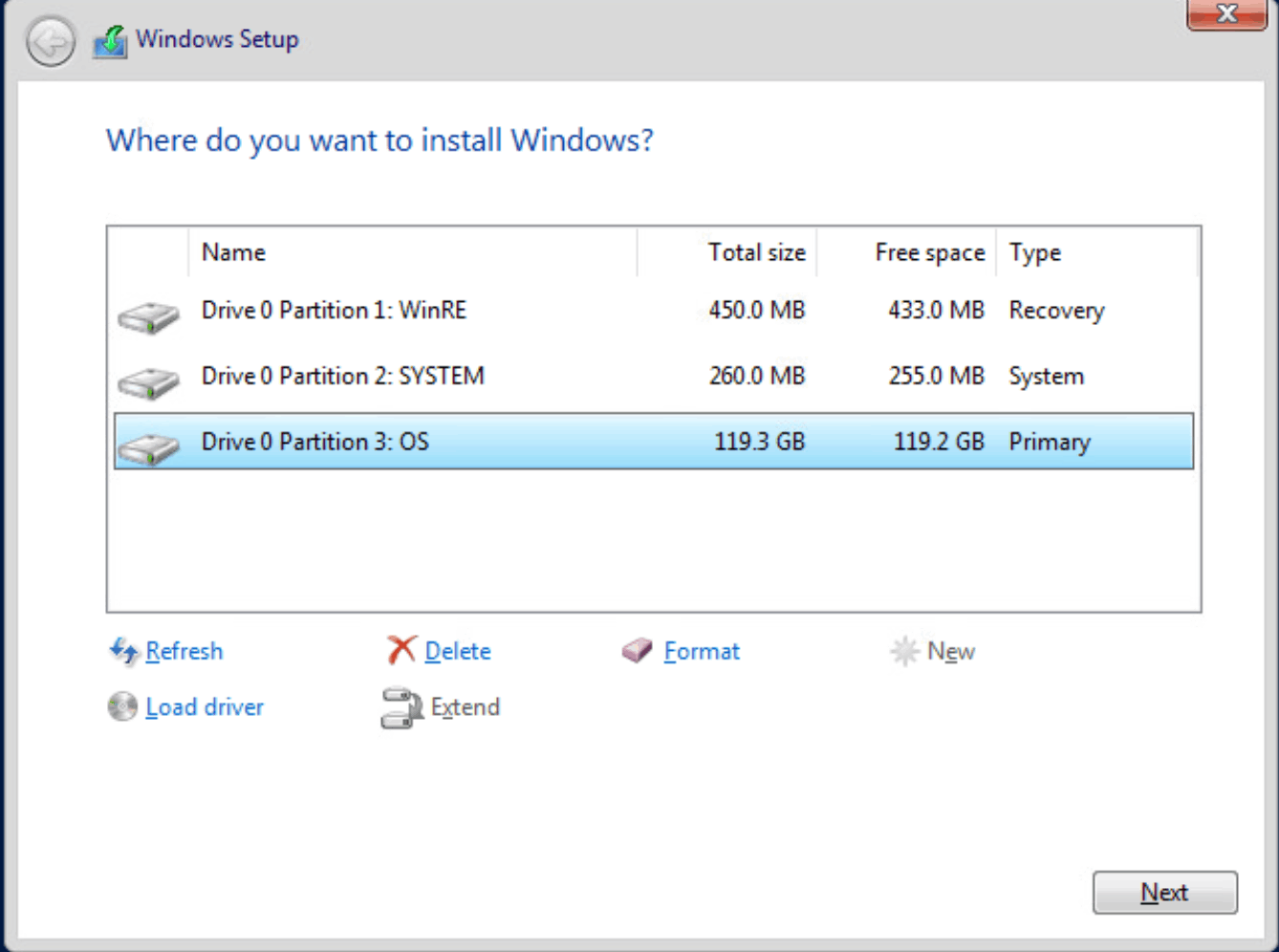Close the Windows Setup window
The height and width of the screenshot is (952, 1279).
1227,13
